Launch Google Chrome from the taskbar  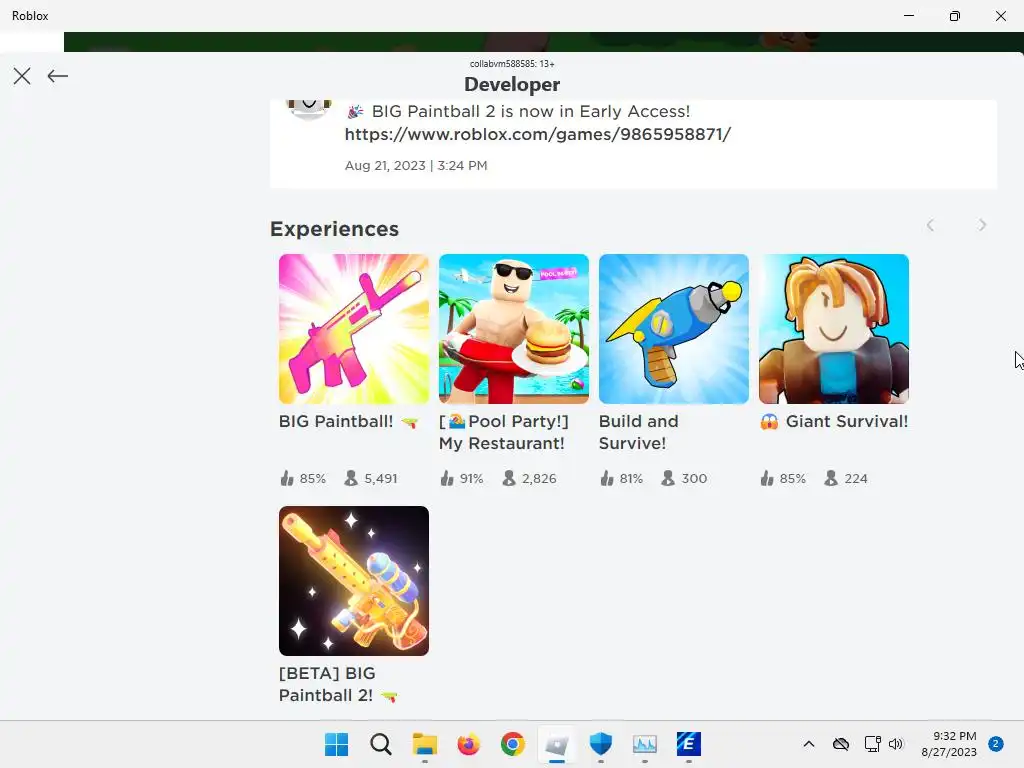513,744
